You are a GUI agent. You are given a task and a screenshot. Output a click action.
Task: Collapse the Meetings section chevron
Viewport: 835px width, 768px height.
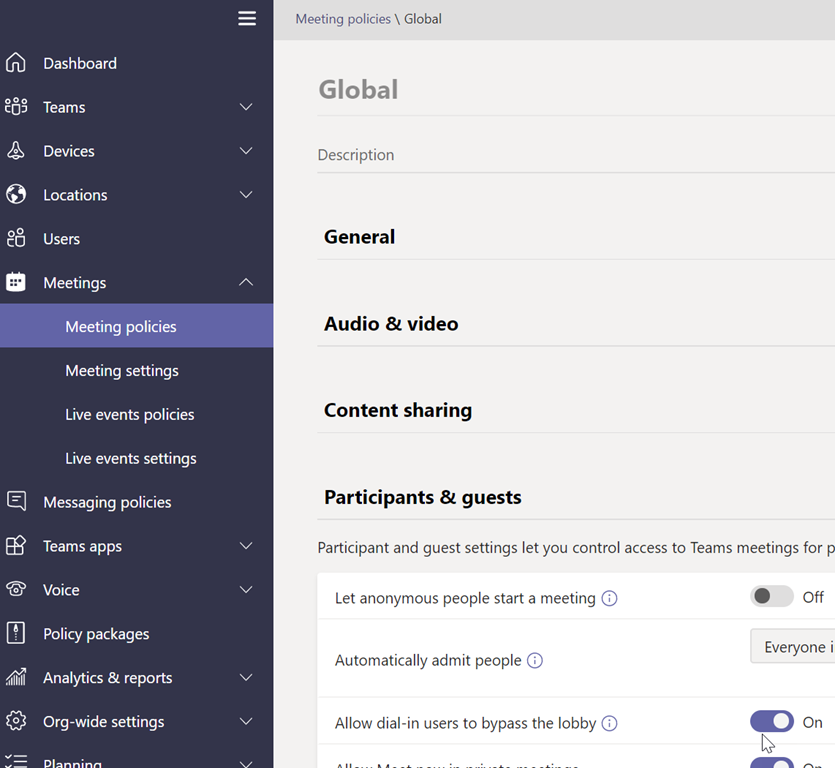246,282
